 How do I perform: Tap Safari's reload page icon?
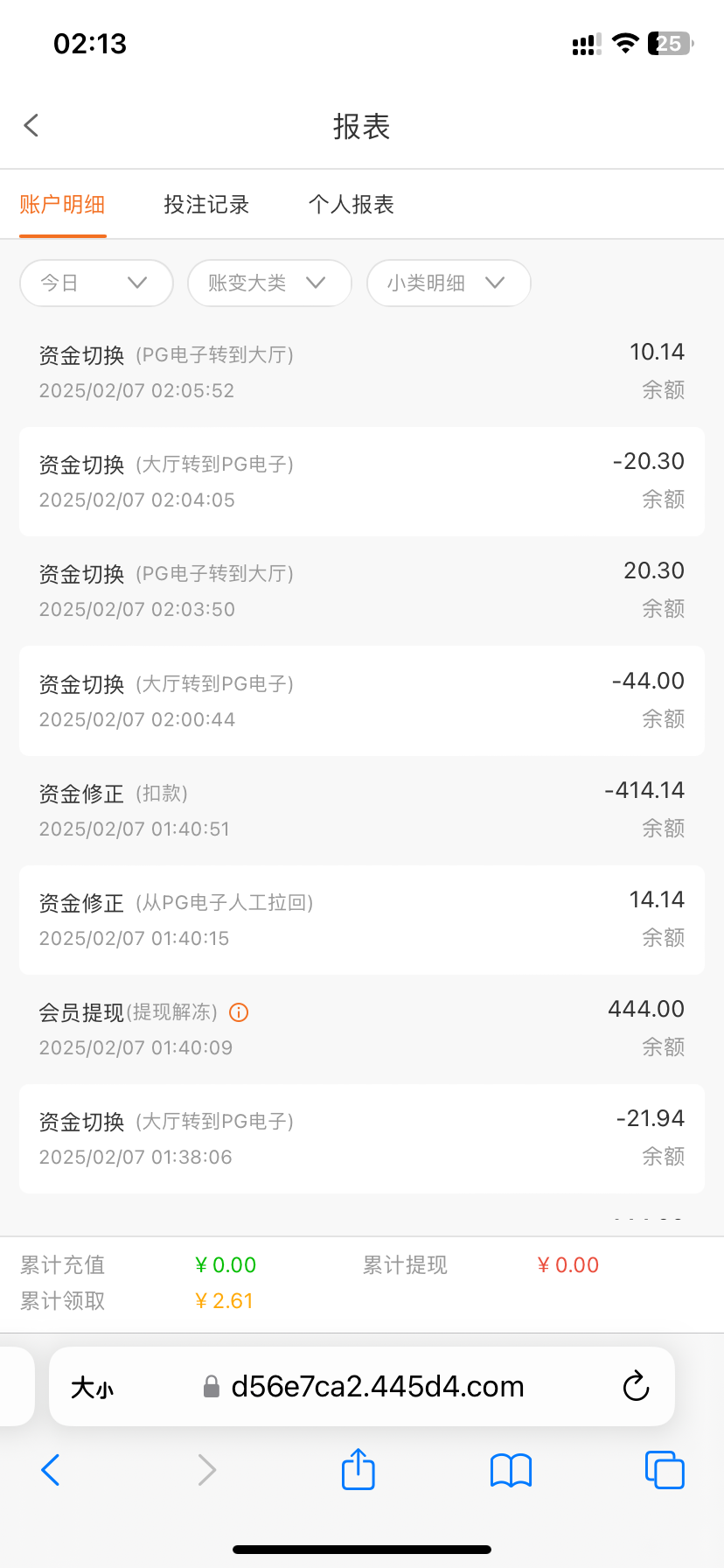tap(636, 1387)
